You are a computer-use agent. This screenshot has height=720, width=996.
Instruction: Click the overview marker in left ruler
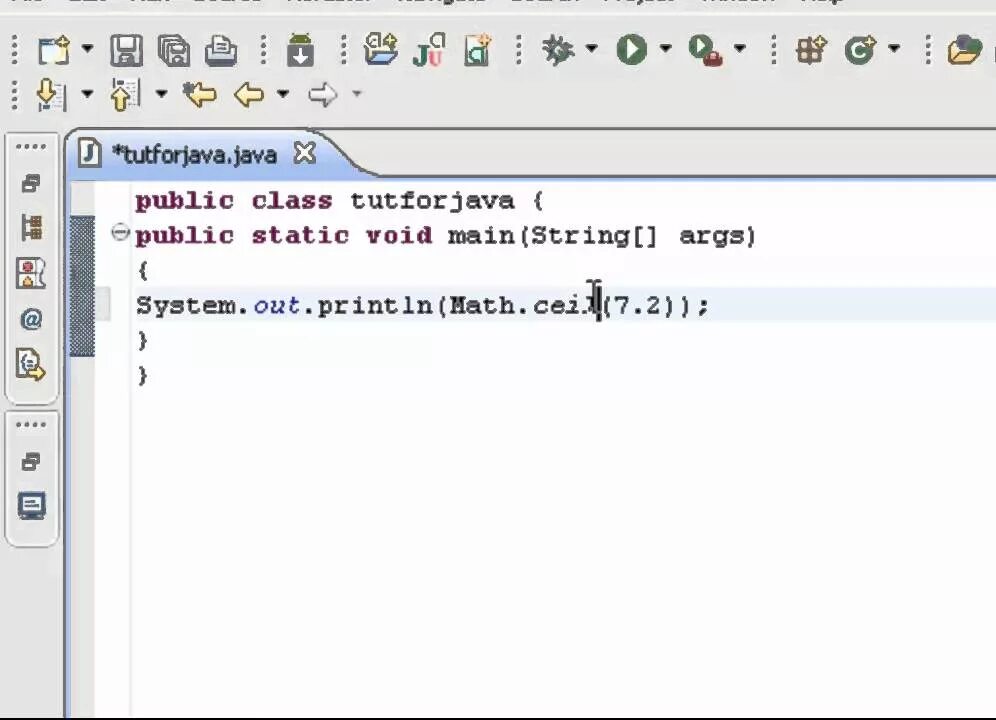point(82,286)
